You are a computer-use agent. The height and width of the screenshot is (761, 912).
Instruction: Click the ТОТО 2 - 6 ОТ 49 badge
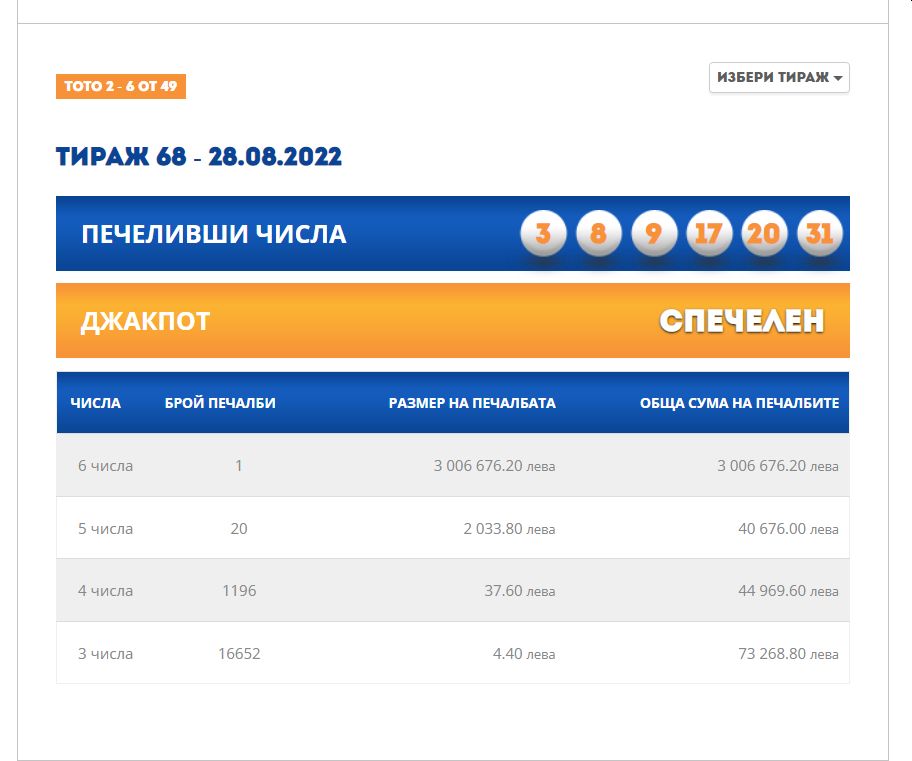tap(121, 86)
